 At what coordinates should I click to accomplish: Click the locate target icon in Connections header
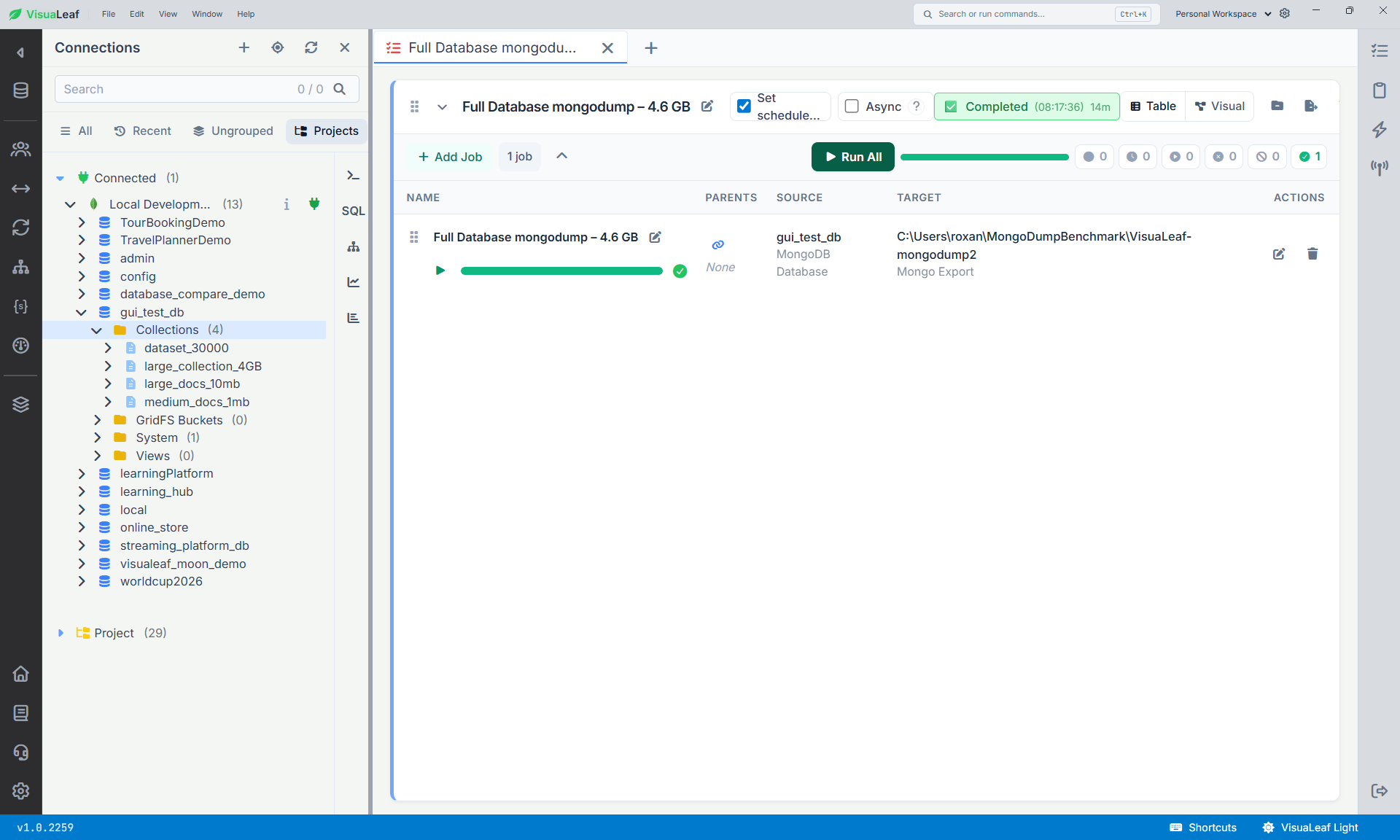[277, 47]
